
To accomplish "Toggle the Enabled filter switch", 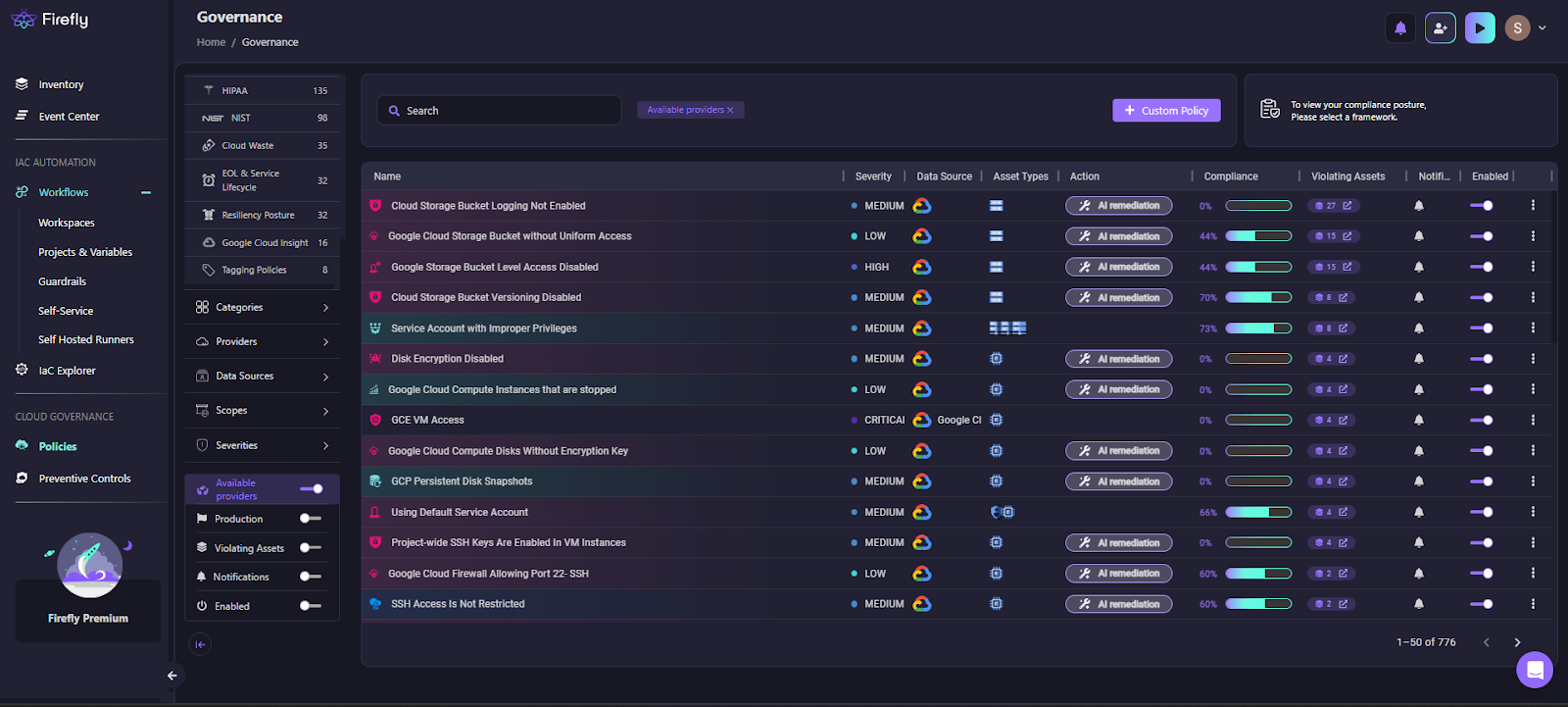I will [x=311, y=606].
